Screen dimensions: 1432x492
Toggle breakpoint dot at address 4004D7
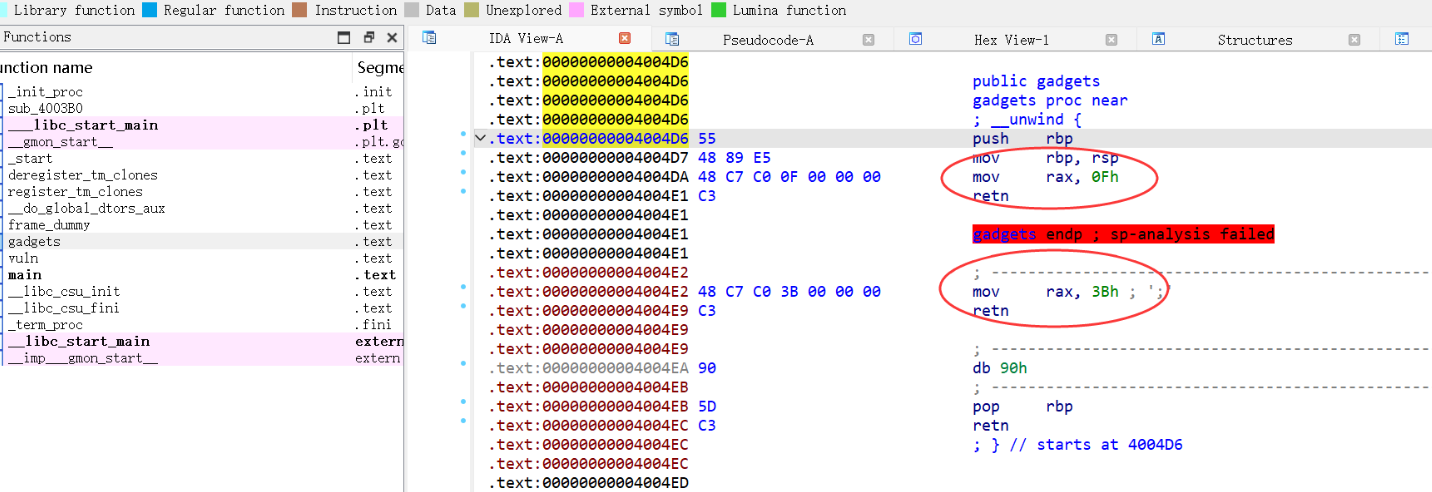coord(462,153)
